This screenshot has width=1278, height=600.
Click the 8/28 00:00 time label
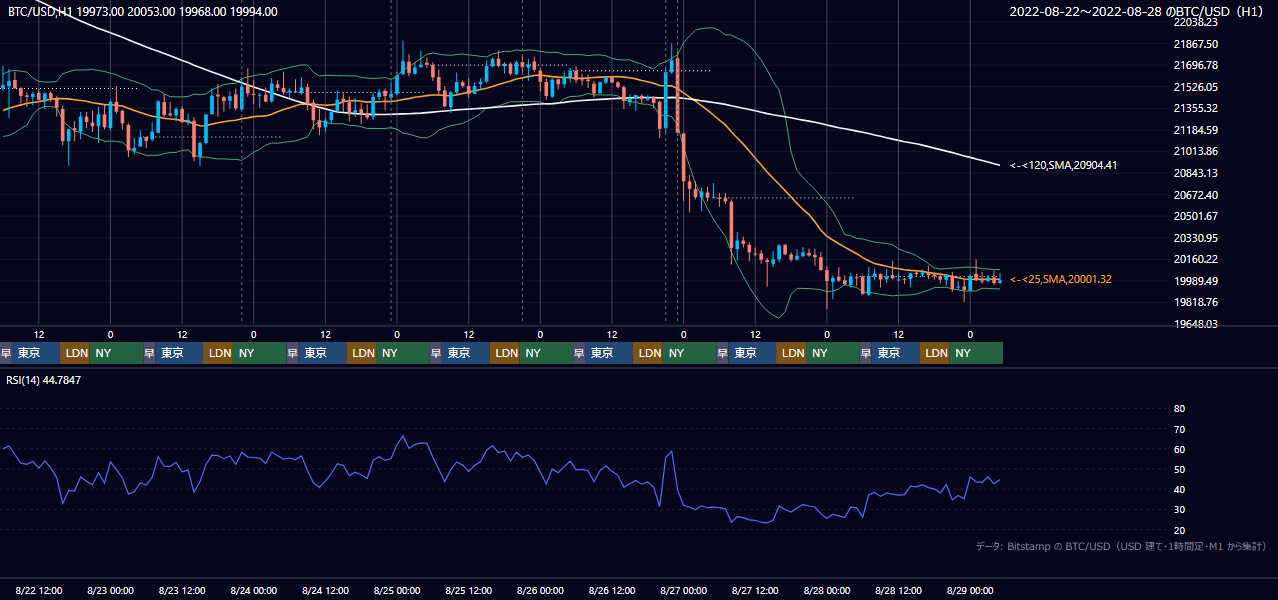pyautogui.click(x=827, y=590)
